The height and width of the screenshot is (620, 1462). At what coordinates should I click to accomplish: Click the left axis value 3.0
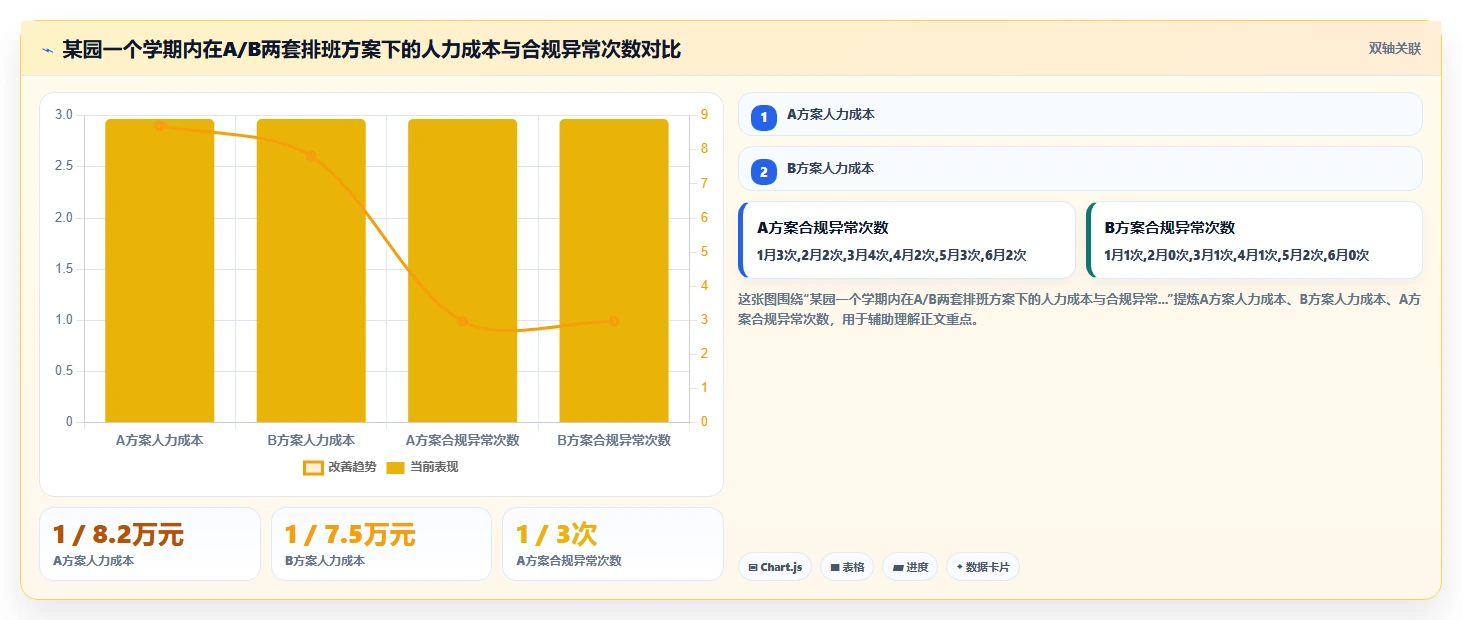coord(64,115)
